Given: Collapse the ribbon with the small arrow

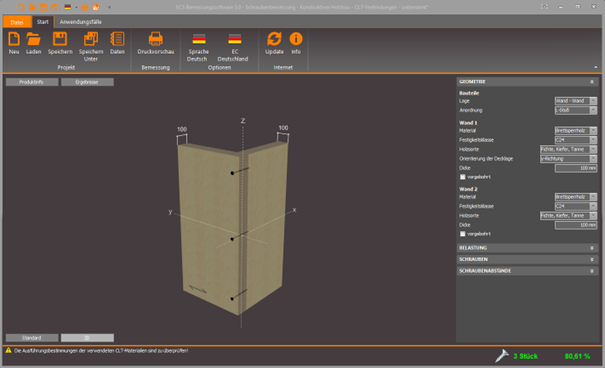Looking at the screenshot, I should click(x=596, y=67).
